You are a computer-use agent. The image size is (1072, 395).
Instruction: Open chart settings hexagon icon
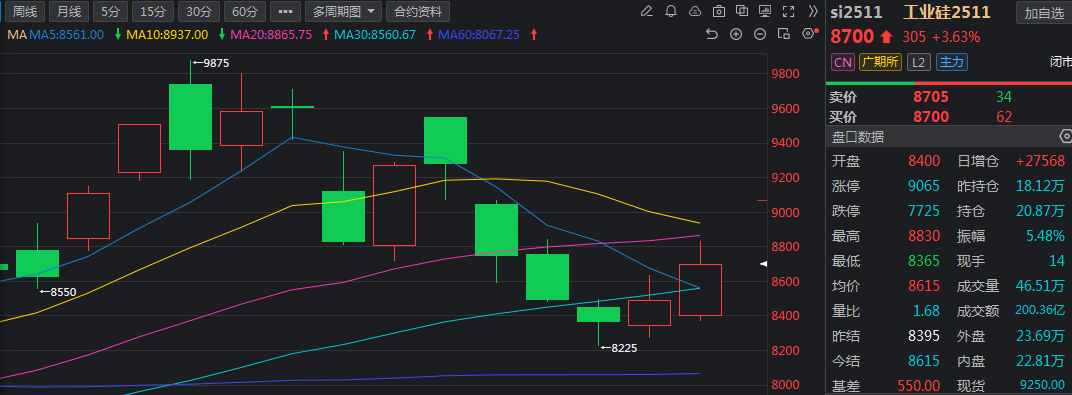pos(809,33)
